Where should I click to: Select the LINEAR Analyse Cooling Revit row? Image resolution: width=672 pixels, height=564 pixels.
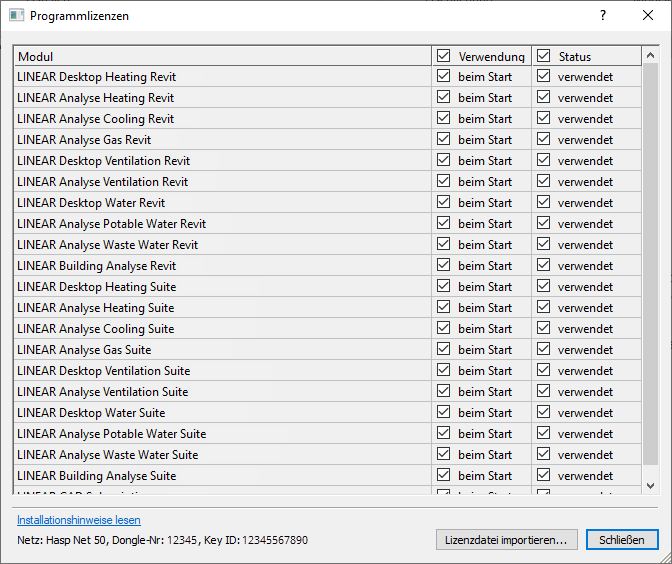[328, 119]
